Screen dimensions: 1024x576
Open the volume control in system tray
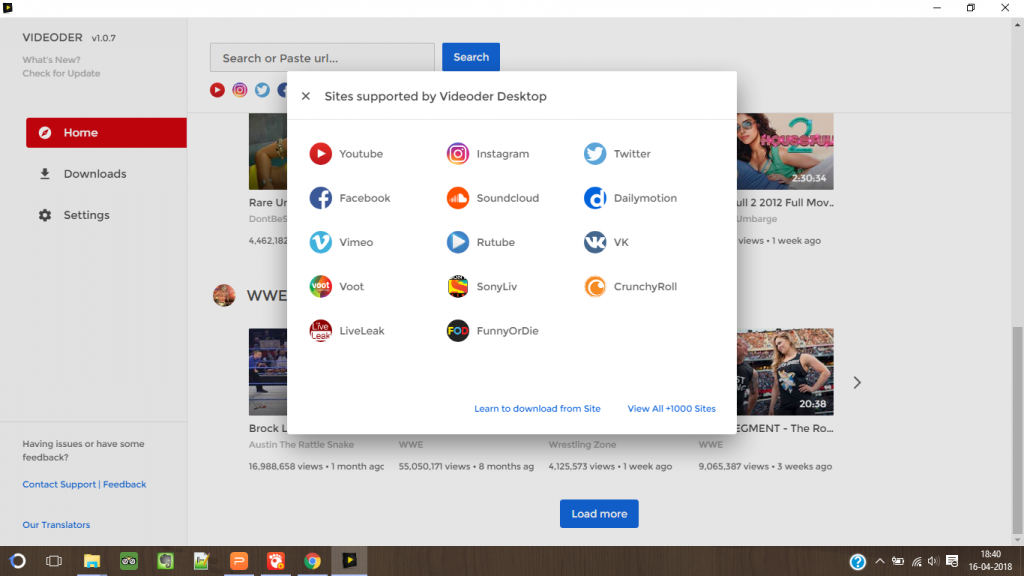[x=933, y=561]
